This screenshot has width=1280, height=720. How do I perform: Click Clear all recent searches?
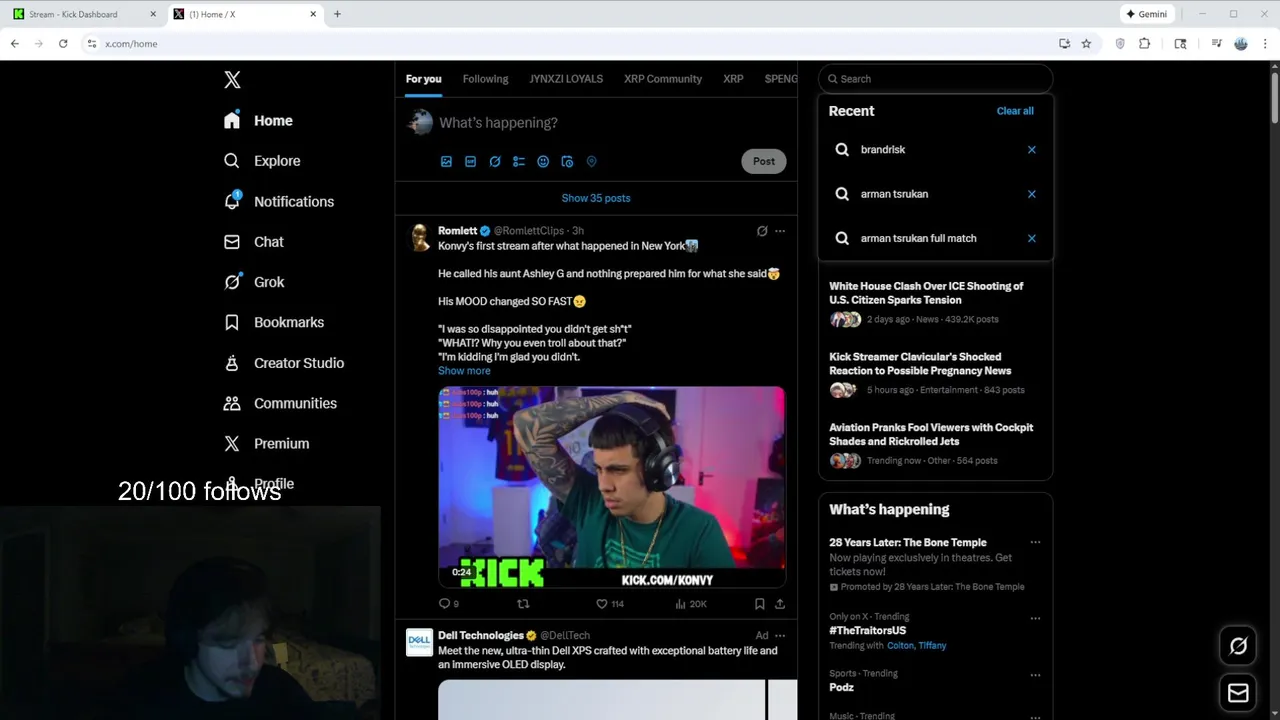(x=1015, y=111)
